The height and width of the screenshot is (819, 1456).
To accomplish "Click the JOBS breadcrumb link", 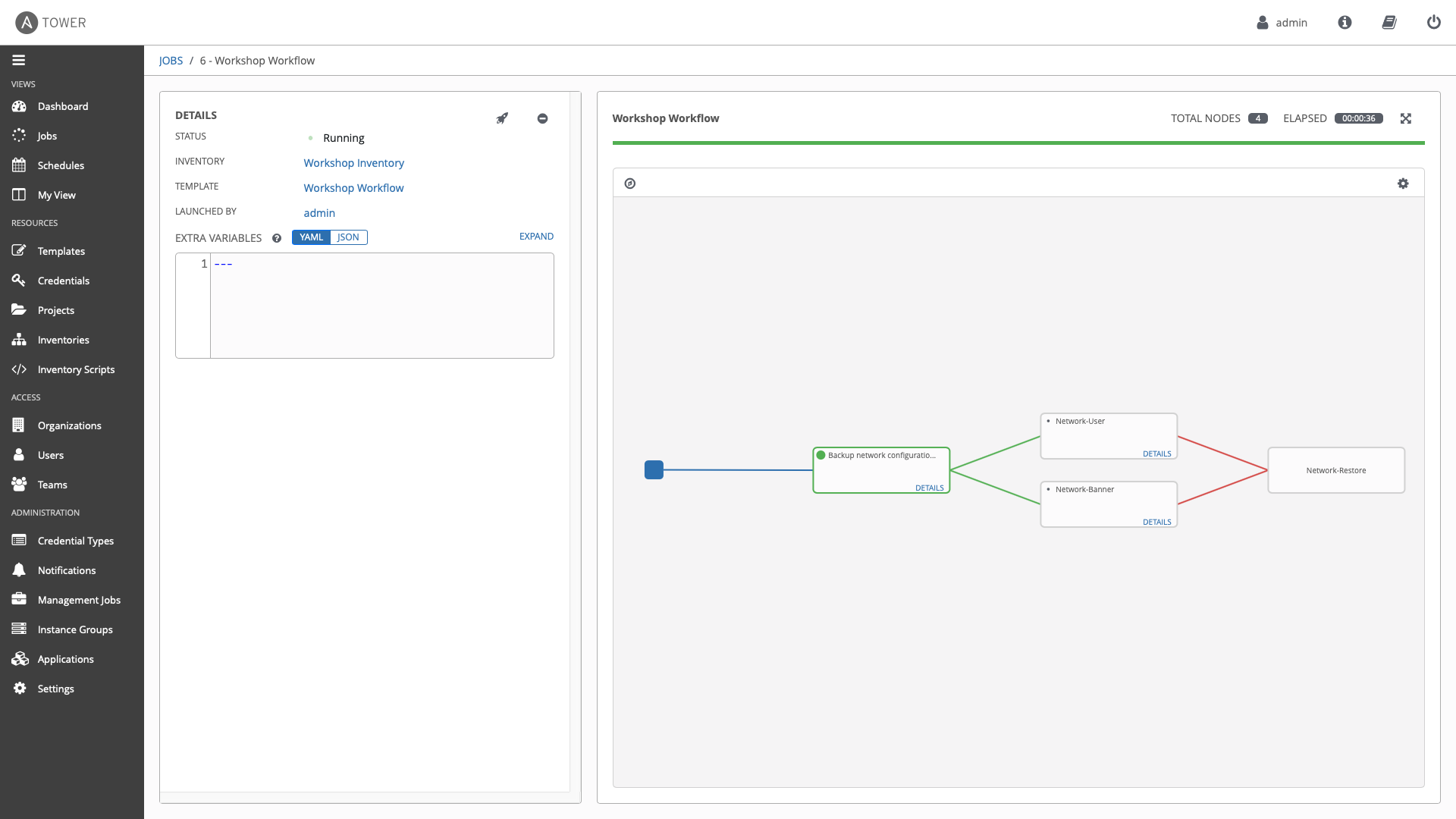I will click(171, 61).
